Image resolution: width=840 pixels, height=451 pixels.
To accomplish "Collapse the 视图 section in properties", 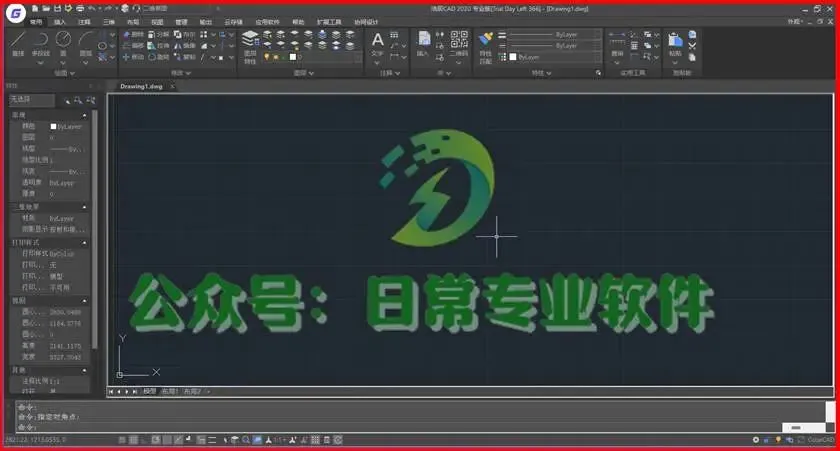I will (x=84, y=301).
